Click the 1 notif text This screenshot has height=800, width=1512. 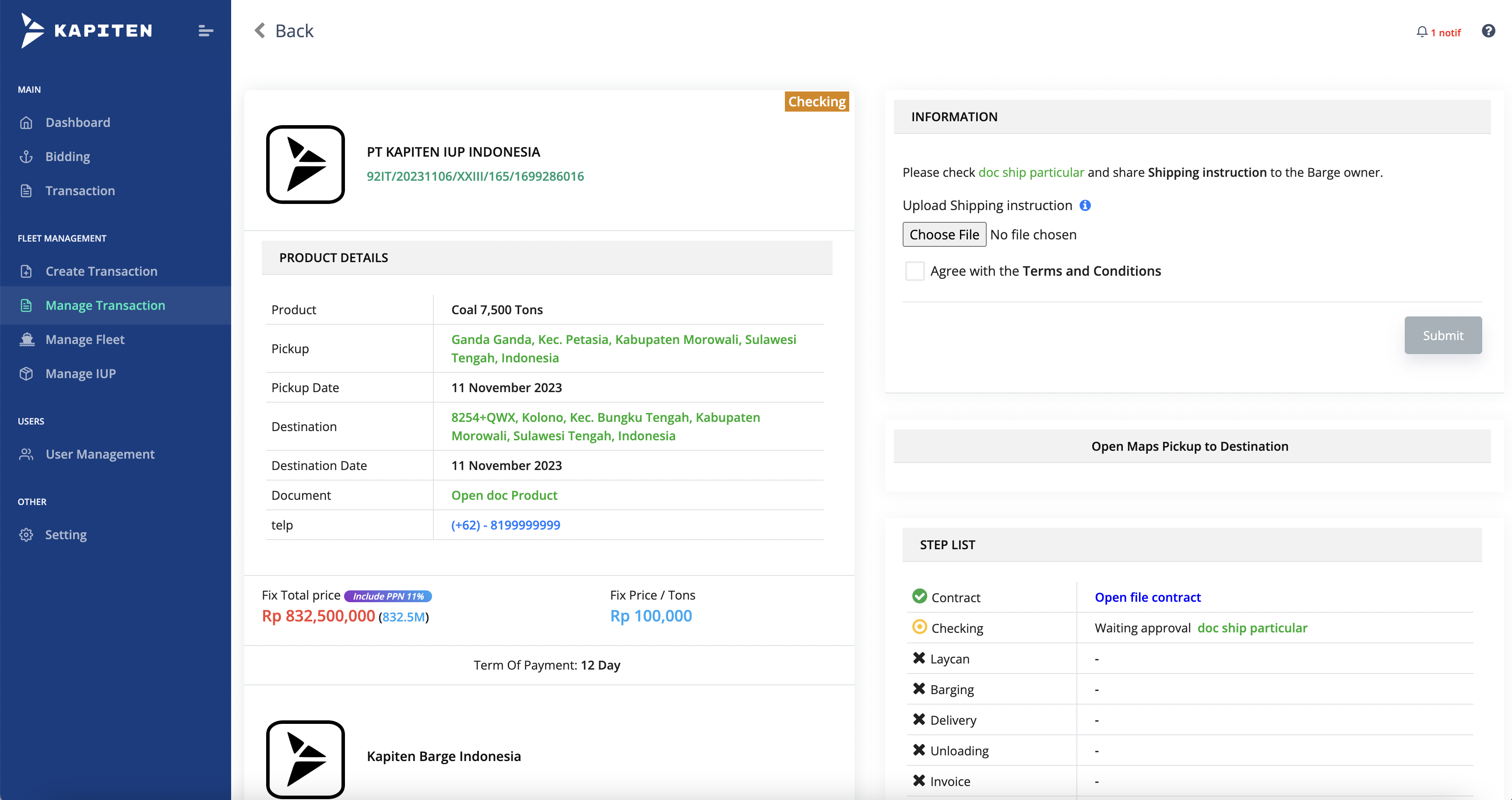click(x=1445, y=33)
